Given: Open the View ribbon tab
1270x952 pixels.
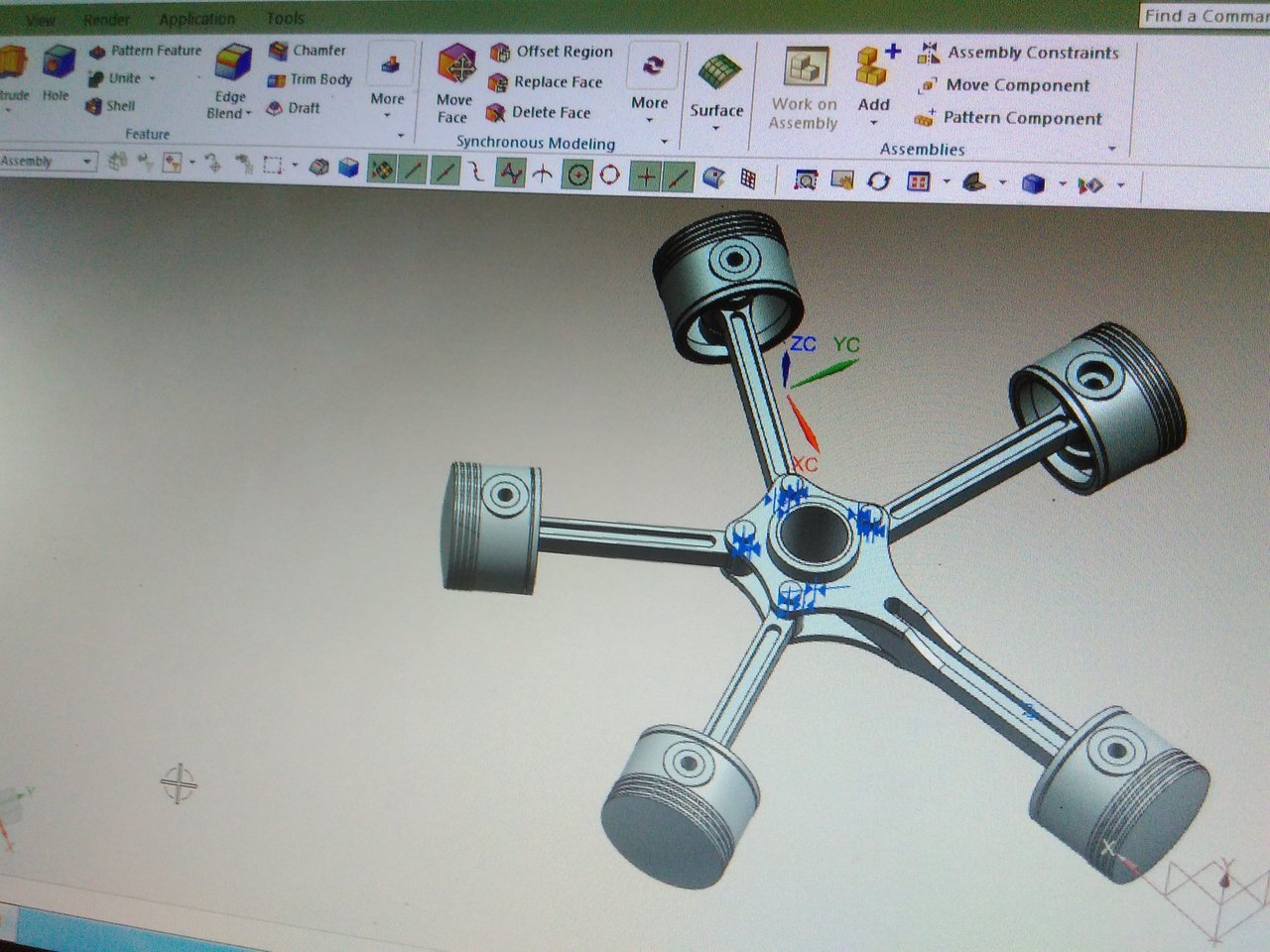Looking at the screenshot, I should tap(41, 20).
